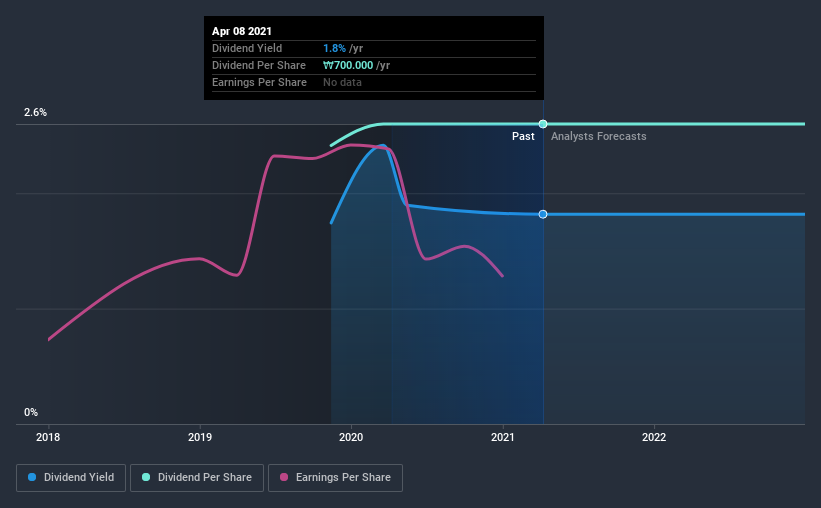
Task: Click the pink Earnings Per Share legend dot
Action: coord(284,477)
